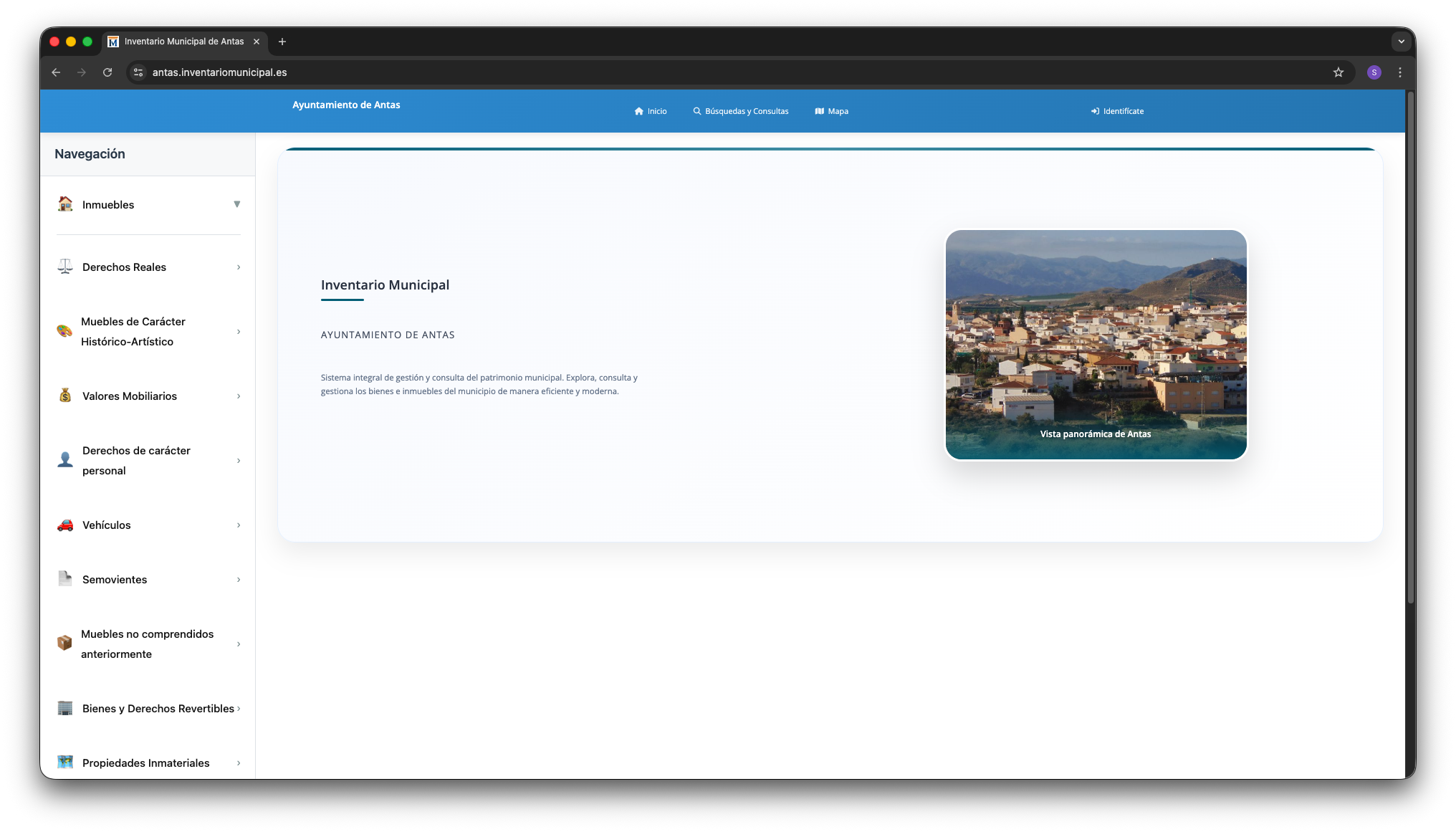Image resolution: width=1456 pixels, height=832 pixels.
Task: Collapse the Inmuebles section triangle
Action: point(237,204)
